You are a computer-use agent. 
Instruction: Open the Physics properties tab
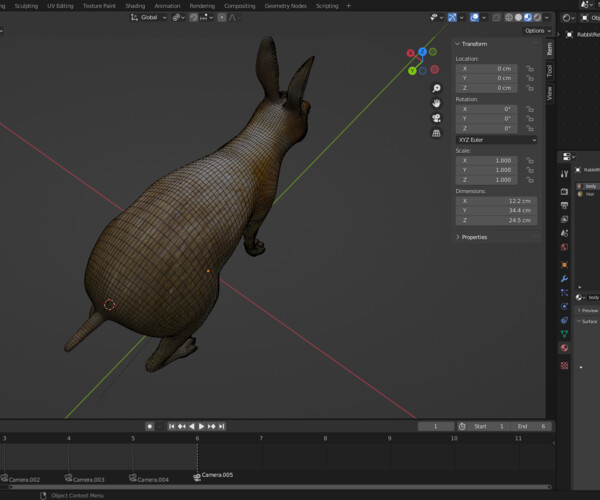(564, 306)
